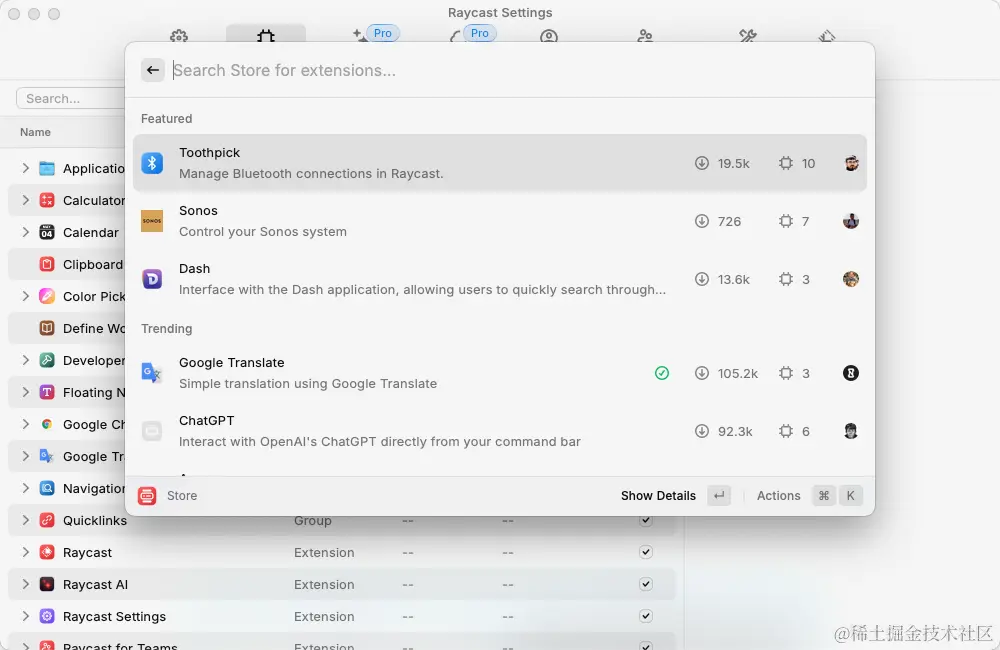Screen dimensions: 1000x650
Task: Click the Command key hint beside Actions
Action: [x=823, y=496]
